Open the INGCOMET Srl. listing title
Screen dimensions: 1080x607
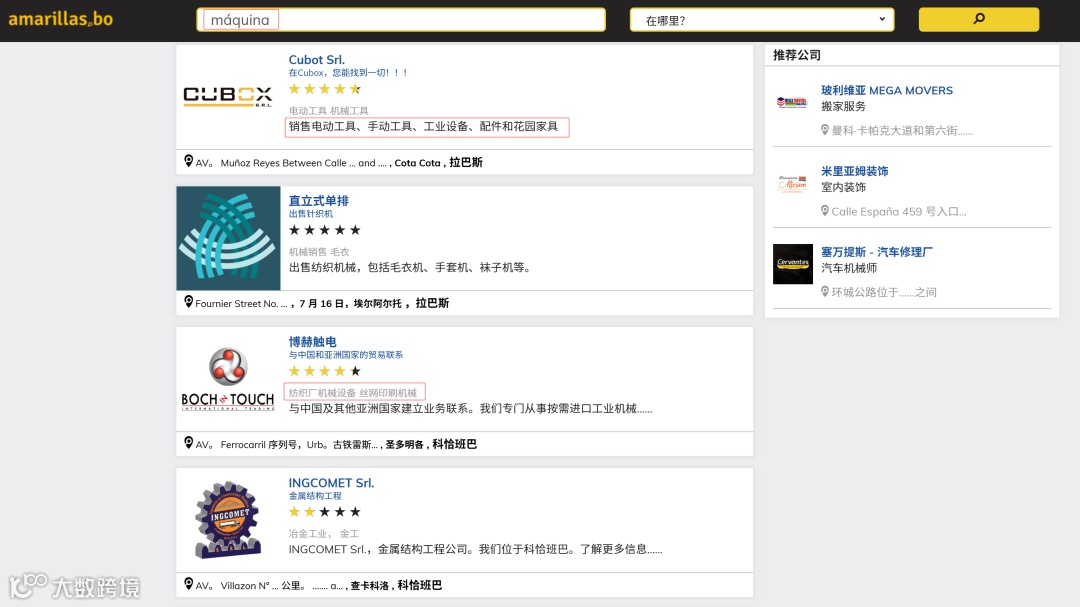pos(331,483)
